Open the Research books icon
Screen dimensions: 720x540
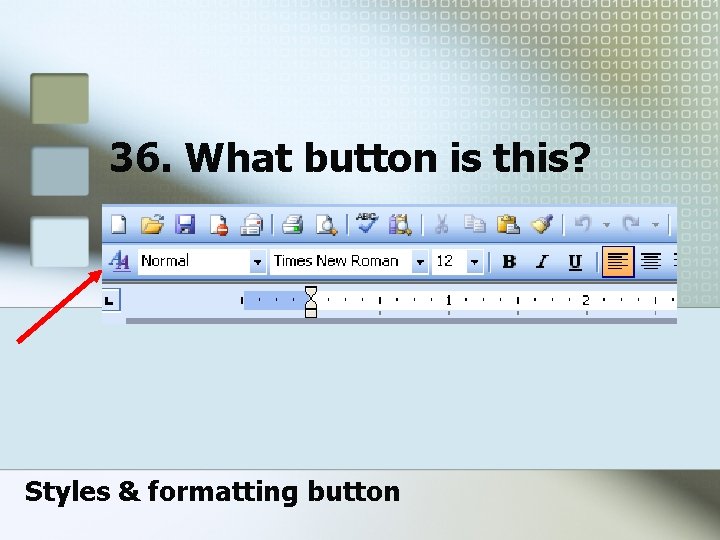coord(400,225)
